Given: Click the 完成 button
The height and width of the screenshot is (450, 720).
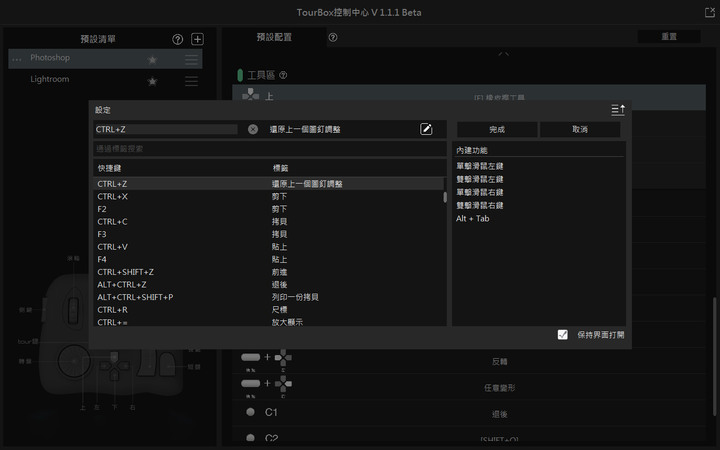Looking at the screenshot, I should 497,129.
